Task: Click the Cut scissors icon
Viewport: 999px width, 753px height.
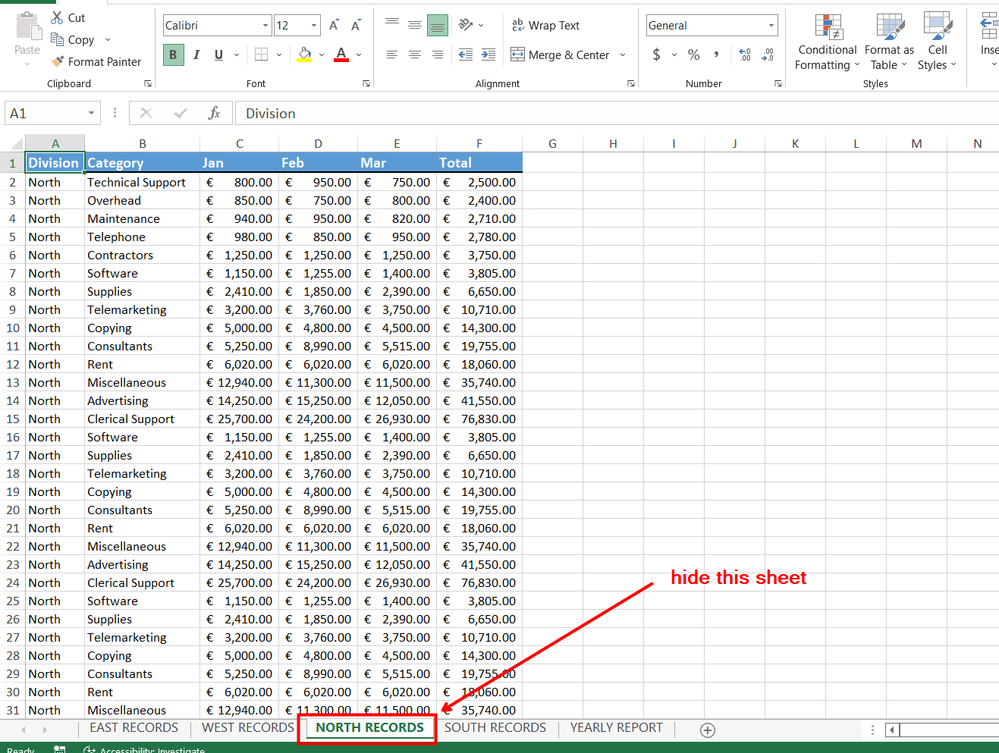Action: coord(57,18)
